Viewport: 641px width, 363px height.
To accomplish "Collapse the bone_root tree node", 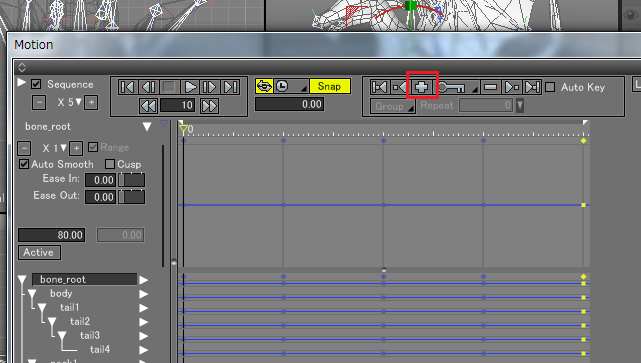I will coord(22,280).
